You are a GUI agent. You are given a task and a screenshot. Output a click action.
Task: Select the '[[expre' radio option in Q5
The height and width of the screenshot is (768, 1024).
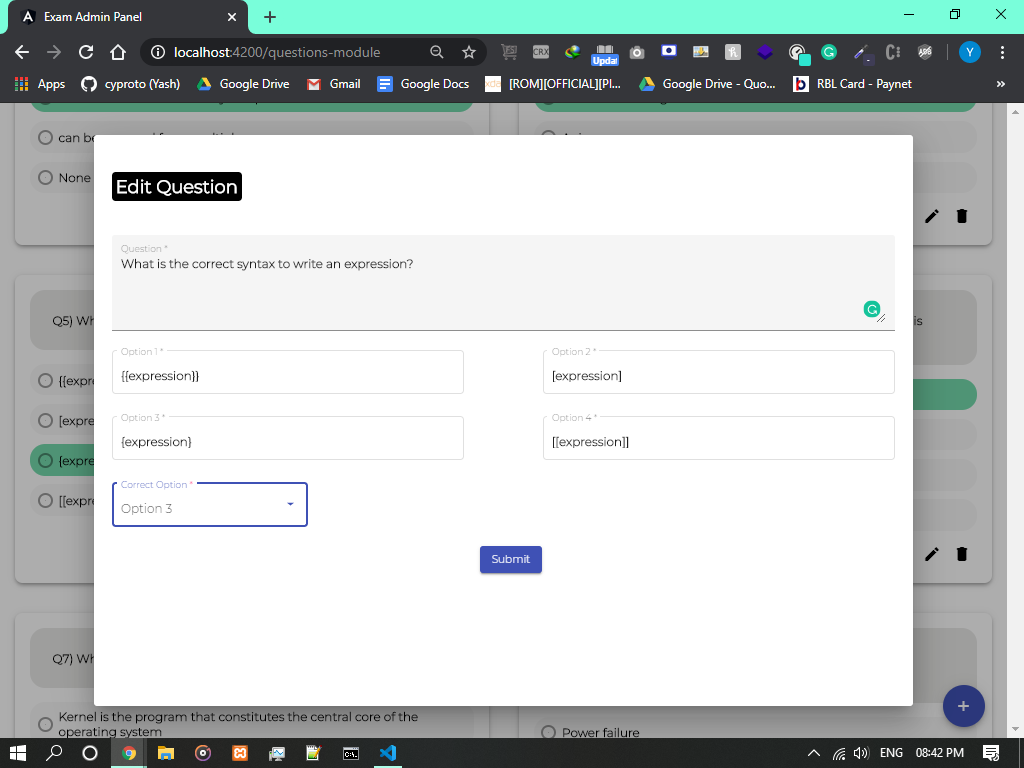pyautogui.click(x=45, y=501)
